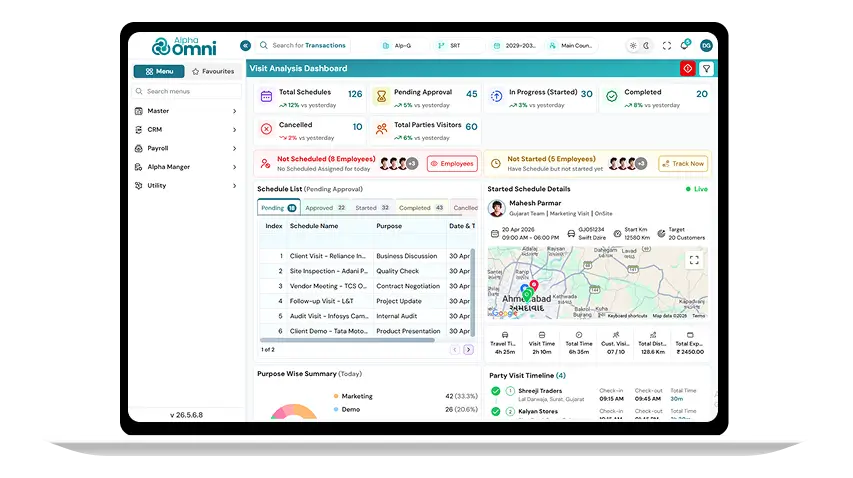Screen dimensions: 853x478
Task: Enter fullscreen mode from the top bar icon
Action: click(x=667, y=46)
